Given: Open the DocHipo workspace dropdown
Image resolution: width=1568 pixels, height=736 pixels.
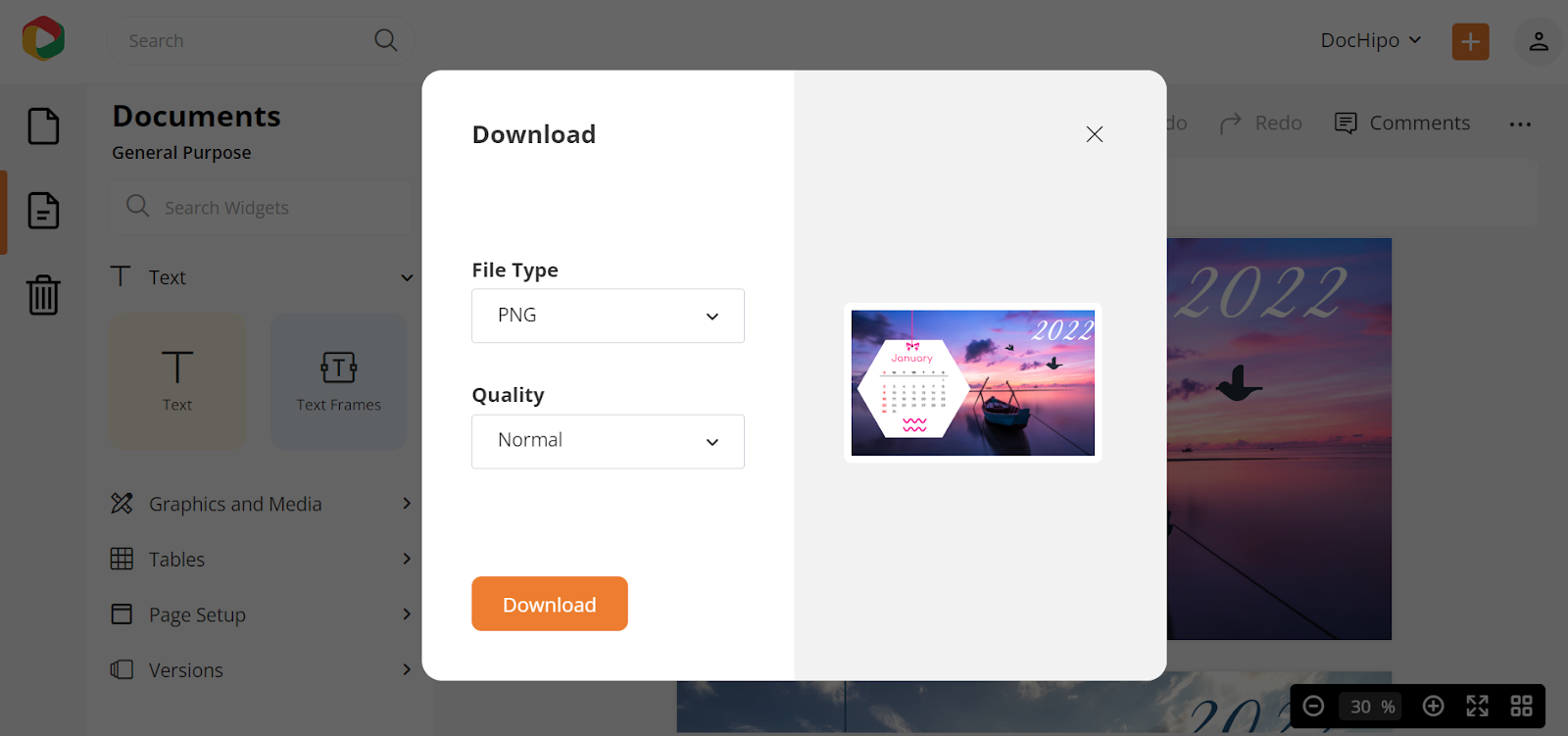Looking at the screenshot, I should pos(1371,40).
